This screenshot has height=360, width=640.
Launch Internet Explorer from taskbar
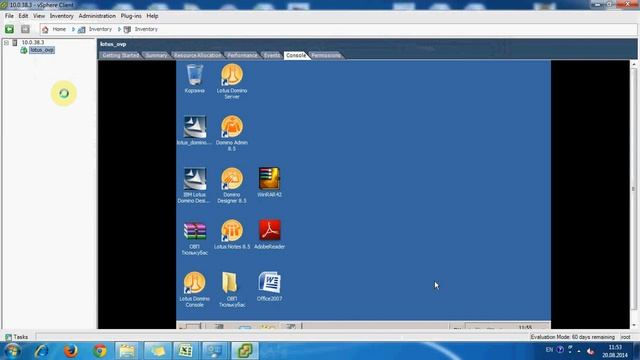click(41, 351)
